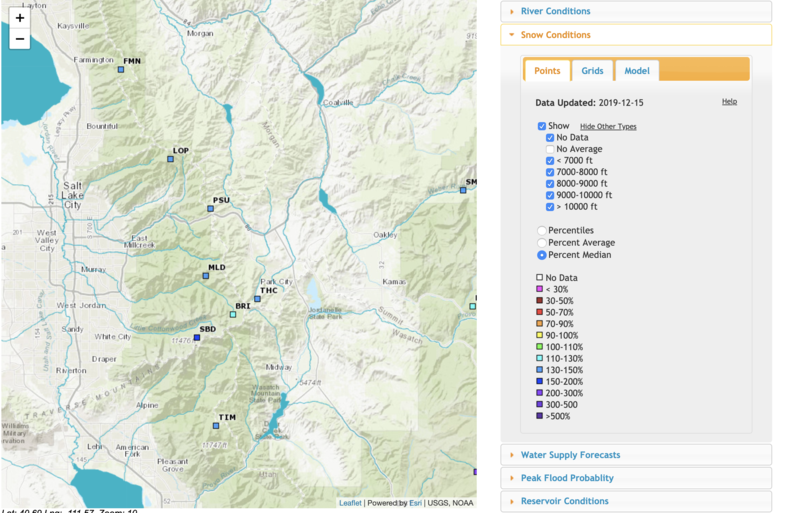
Task: Toggle the > 10000 ft checkbox
Action: click(x=550, y=207)
